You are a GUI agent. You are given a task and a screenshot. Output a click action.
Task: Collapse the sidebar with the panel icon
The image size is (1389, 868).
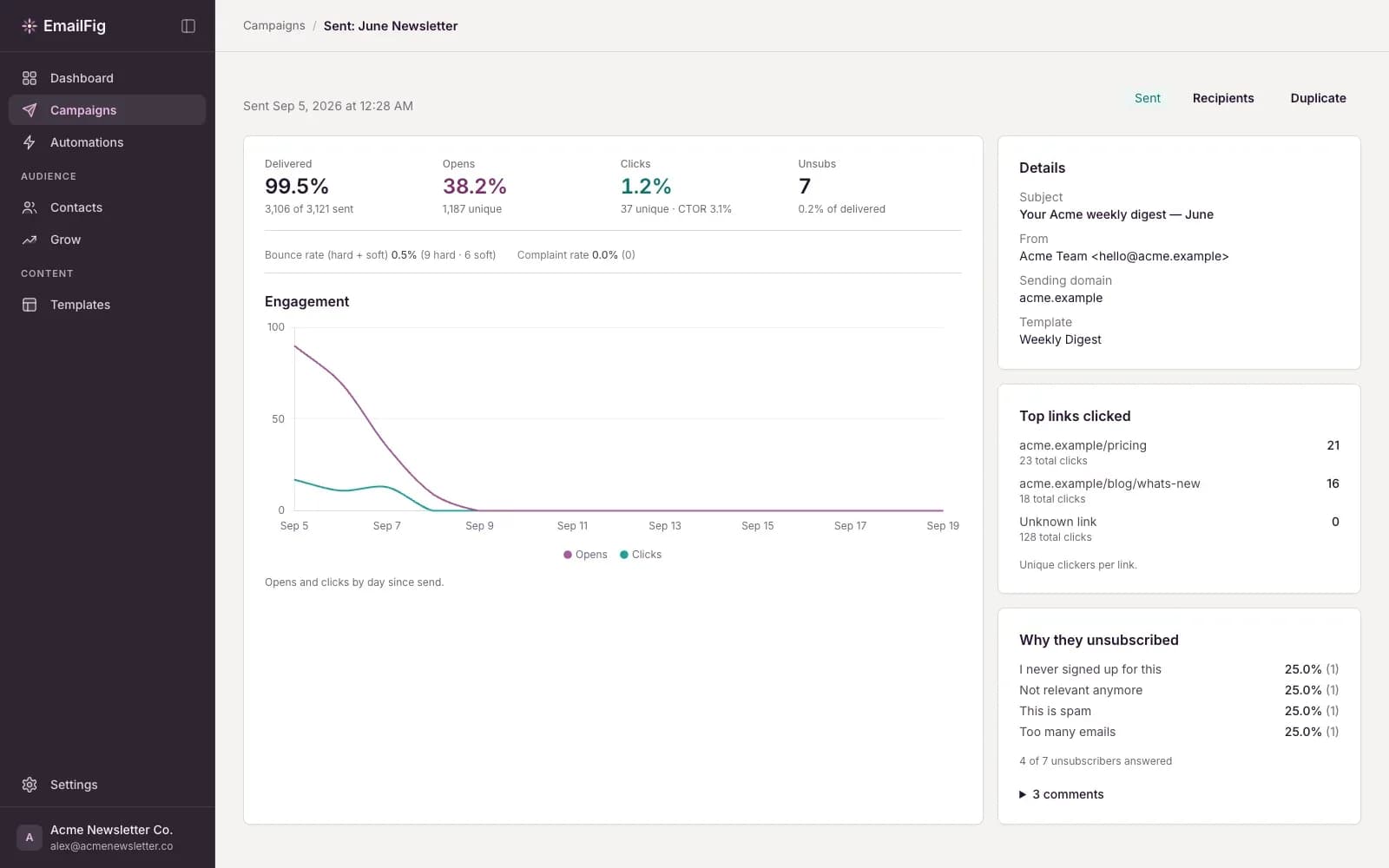click(x=188, y=26)
